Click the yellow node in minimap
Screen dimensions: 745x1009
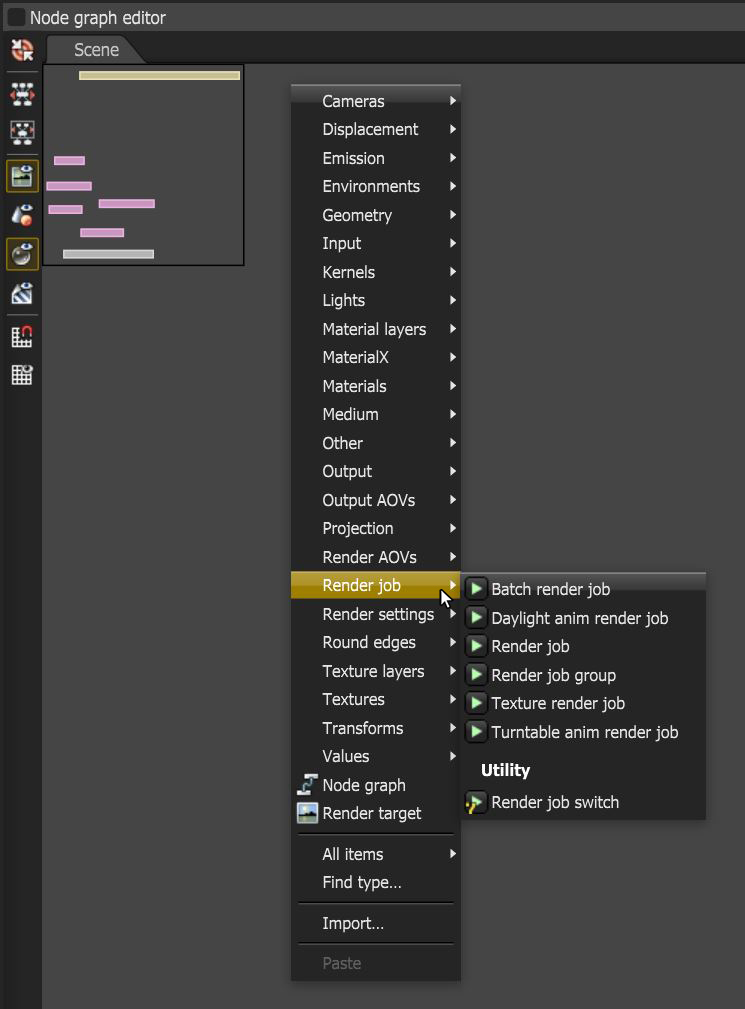pos(160,75)
